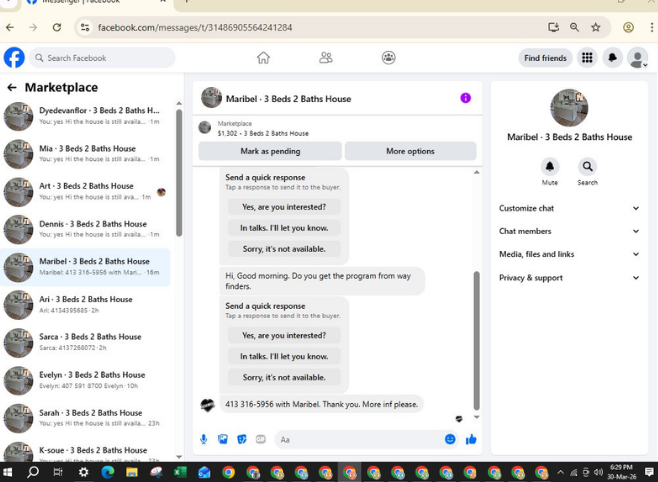Open Sarca 3 Beds 2 Baths conversation
Image resolution: width=658 pixels, height=482 pixels.
click(85, 342)
